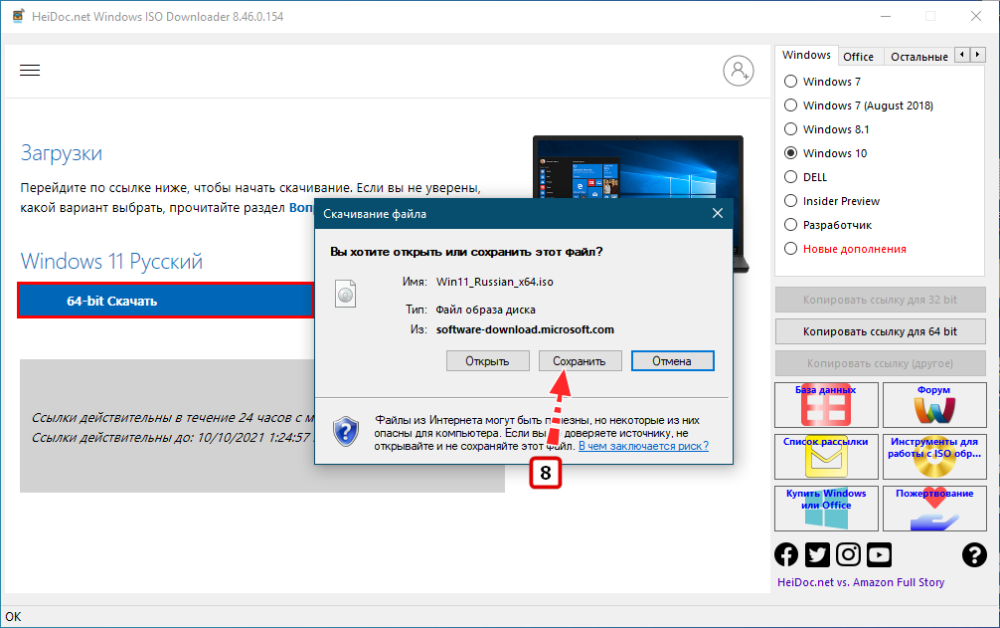Open the Instagram page icon

[848, 555]
